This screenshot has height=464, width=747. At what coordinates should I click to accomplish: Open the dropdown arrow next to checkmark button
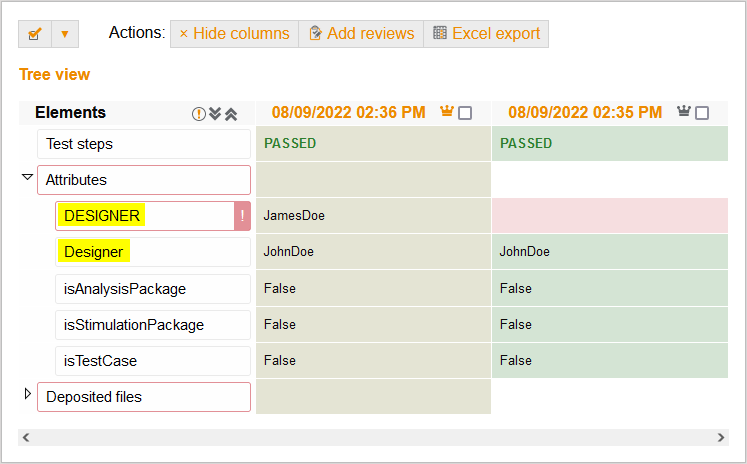[x=65, y=34]
